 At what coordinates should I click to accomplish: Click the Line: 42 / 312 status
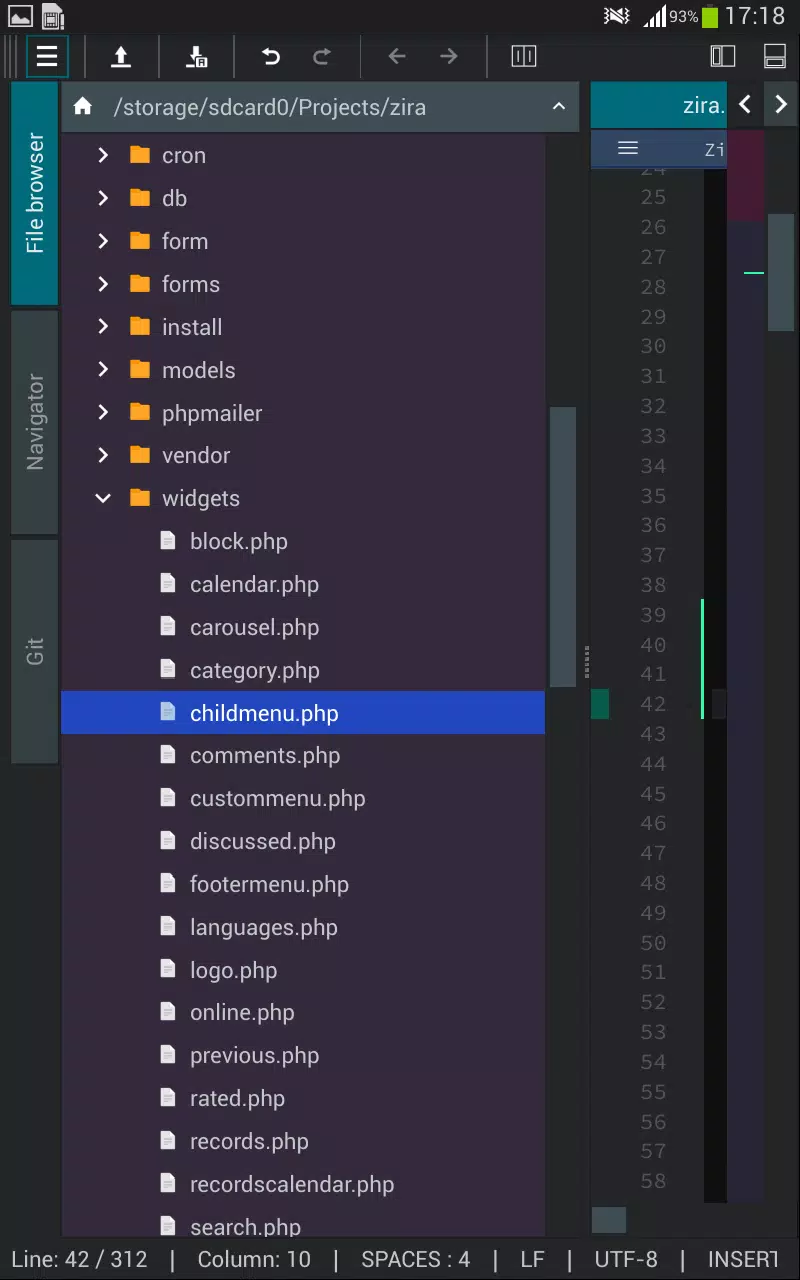80,1259
